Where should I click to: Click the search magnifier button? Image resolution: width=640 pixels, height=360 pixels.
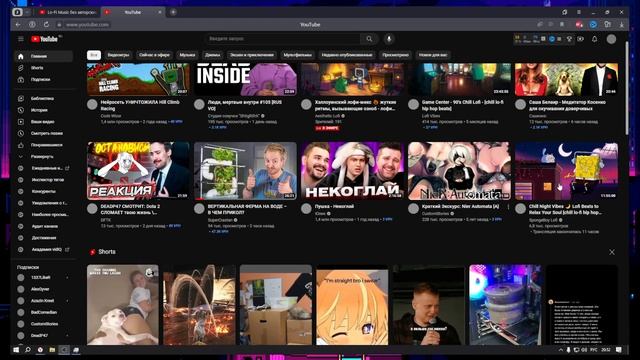pos(369,39)
